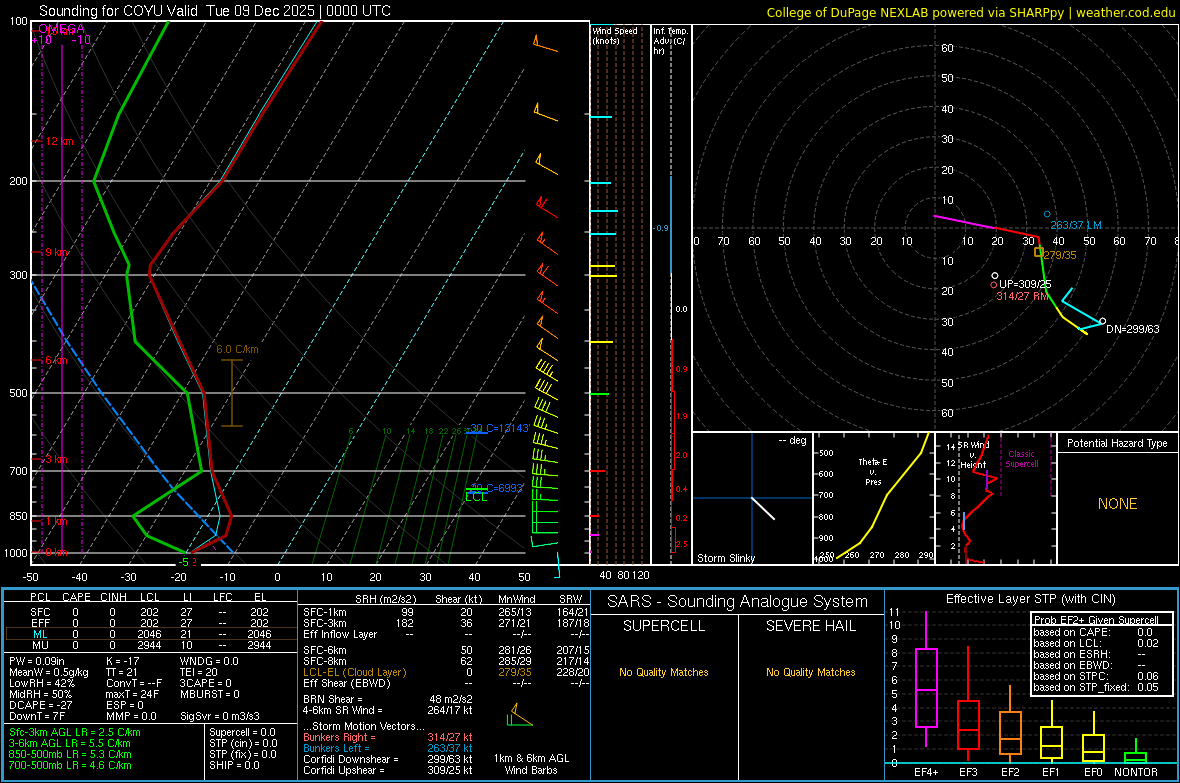The height and width of the screenshot is (783, 1180).
Task: Select the SFC parcel row label
Action: [x=41, y=612]
